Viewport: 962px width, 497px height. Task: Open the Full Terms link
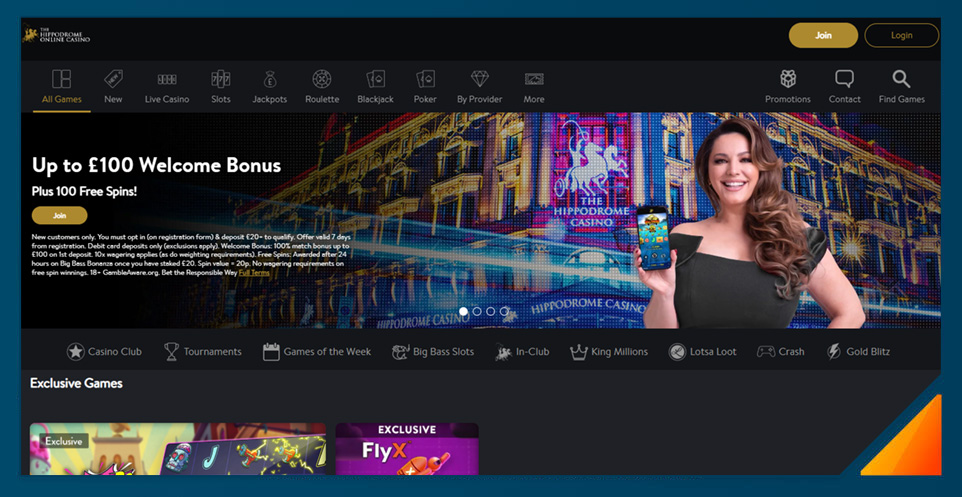(x=254, y=272)
